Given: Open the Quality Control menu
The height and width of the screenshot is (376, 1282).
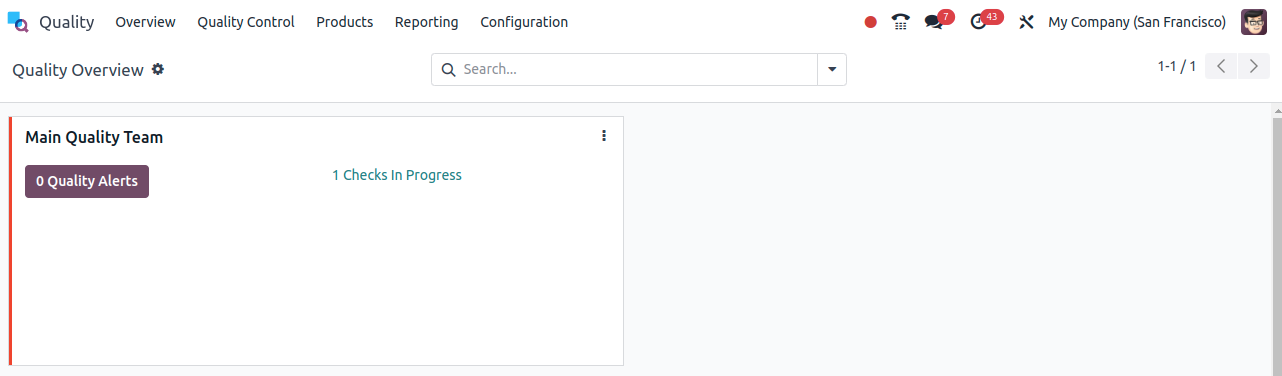Looking at the screenshot, I should pos(246,22).
